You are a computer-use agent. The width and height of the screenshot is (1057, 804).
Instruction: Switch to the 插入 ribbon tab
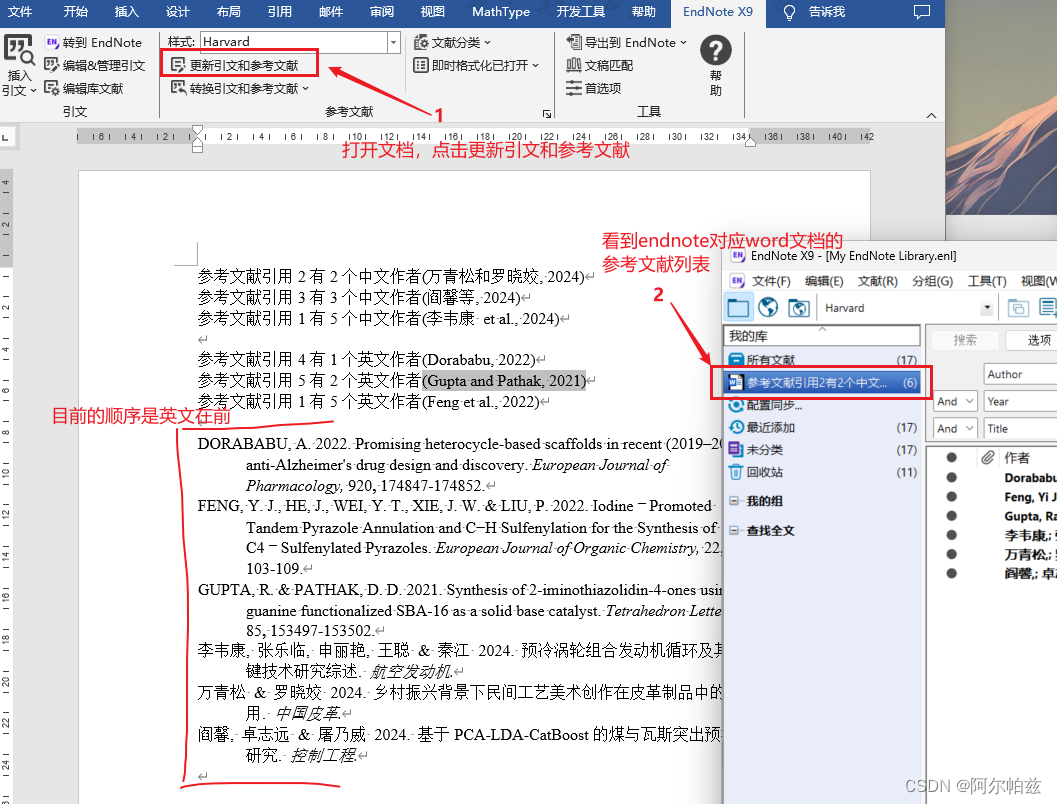pyautogui.click(x=126, y=11)
